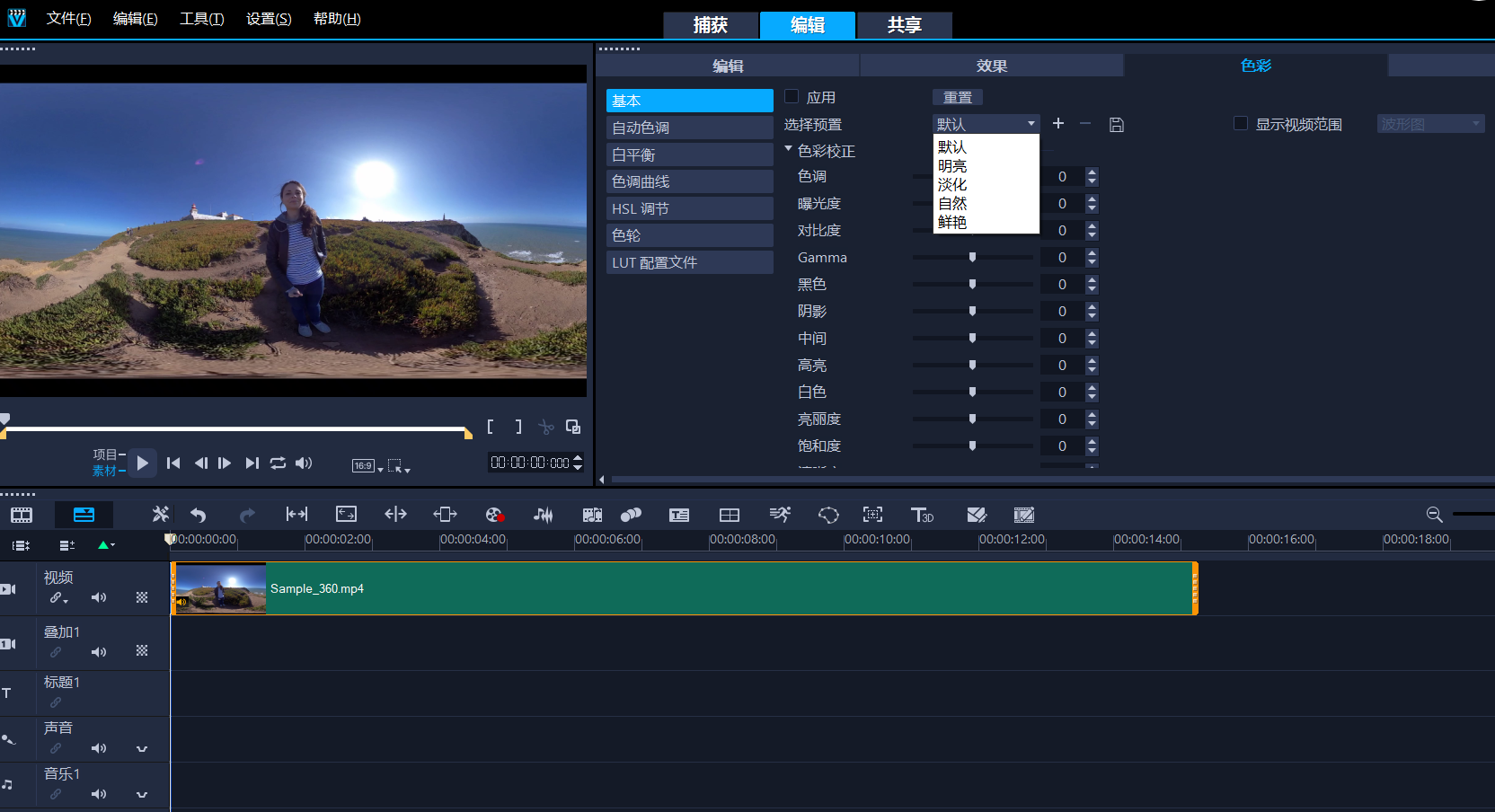The image size is (1495, 812).
Task: Click the Gamma slider handle
Action: point(972,258)
